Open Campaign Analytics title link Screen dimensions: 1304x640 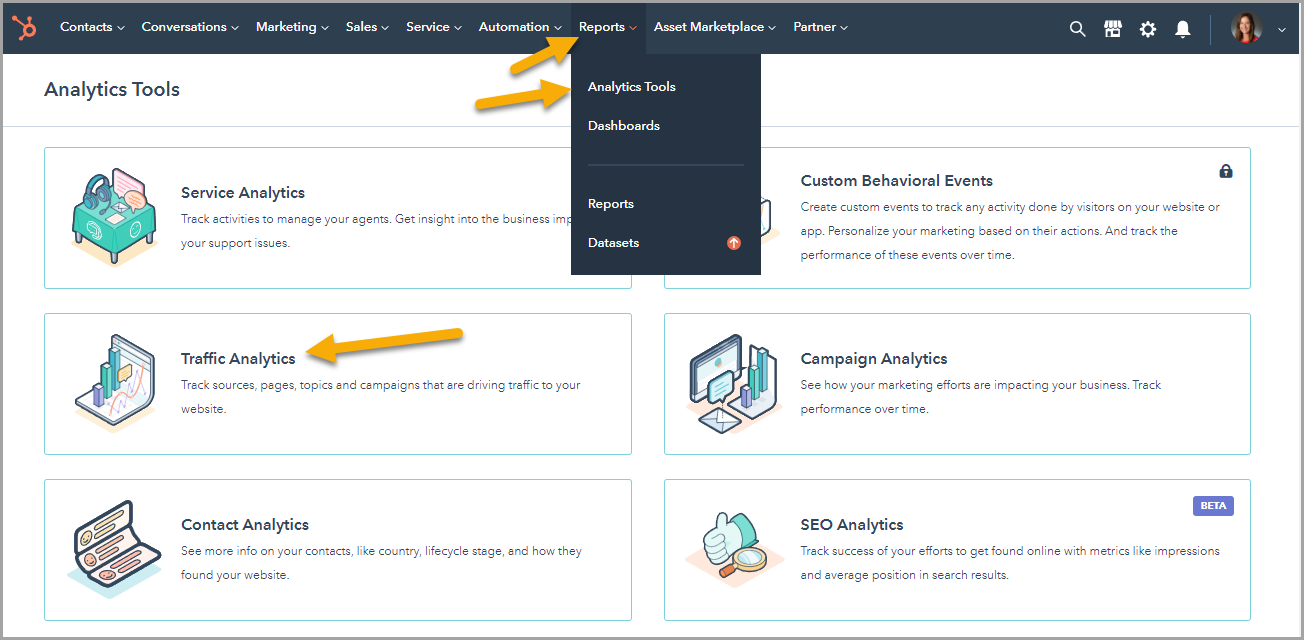874,359
